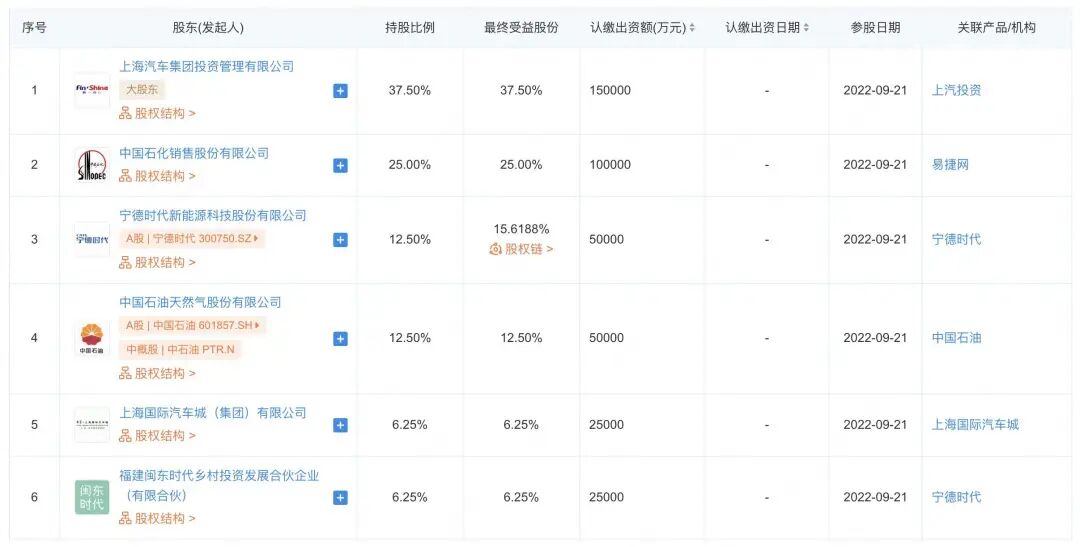Open related product 上汽投资

[957, 90]
